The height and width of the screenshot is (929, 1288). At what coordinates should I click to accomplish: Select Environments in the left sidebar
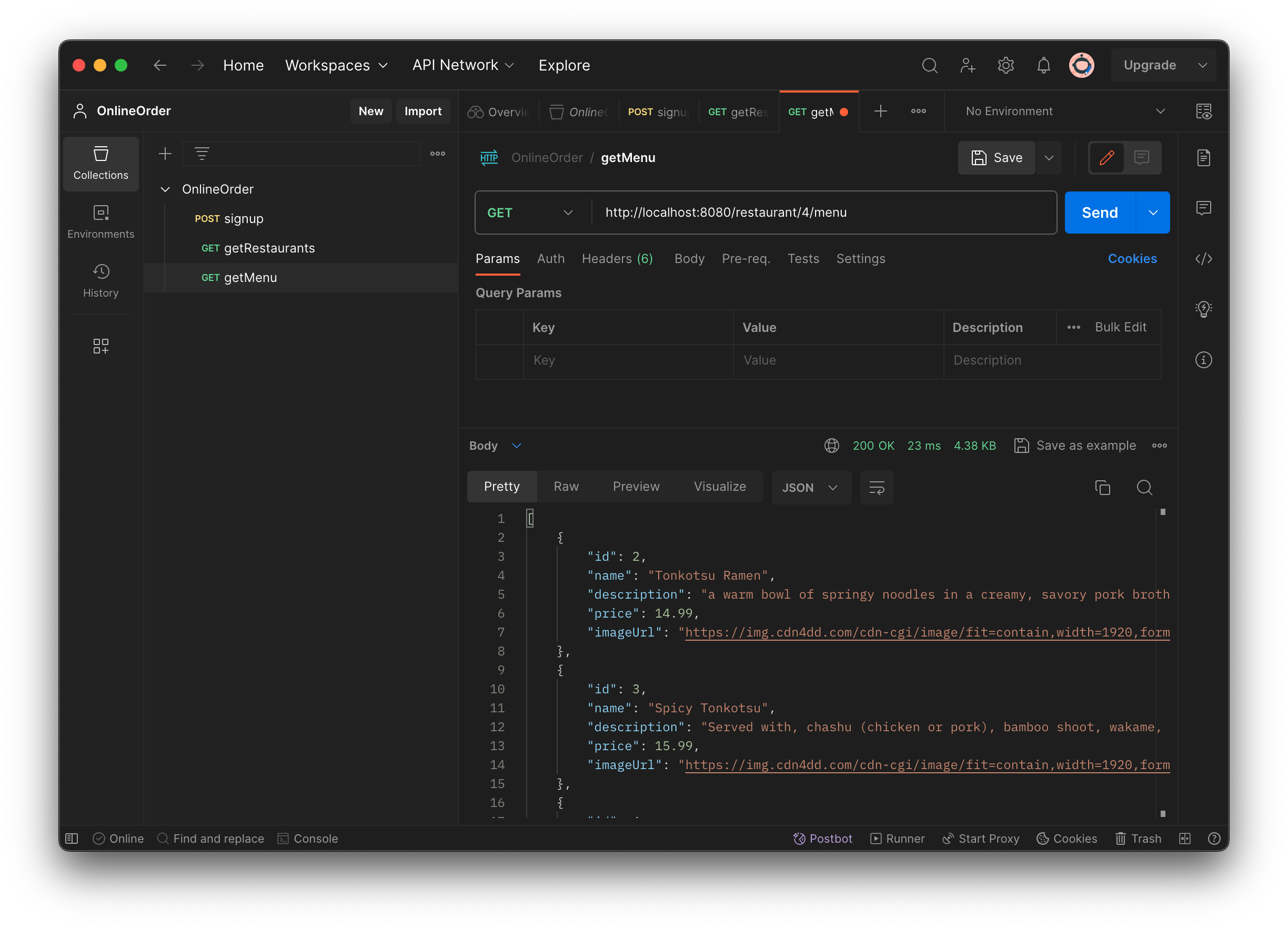[100, 221]
